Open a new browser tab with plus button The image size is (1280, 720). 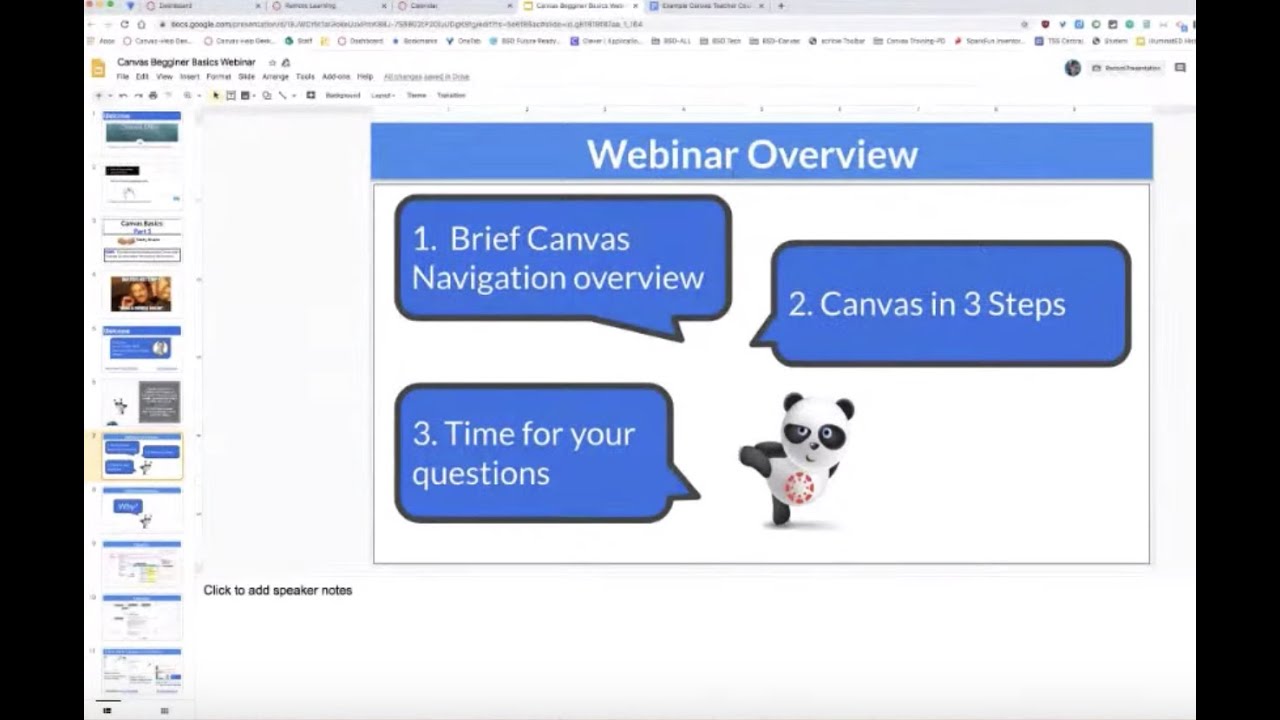pos(781,6)
